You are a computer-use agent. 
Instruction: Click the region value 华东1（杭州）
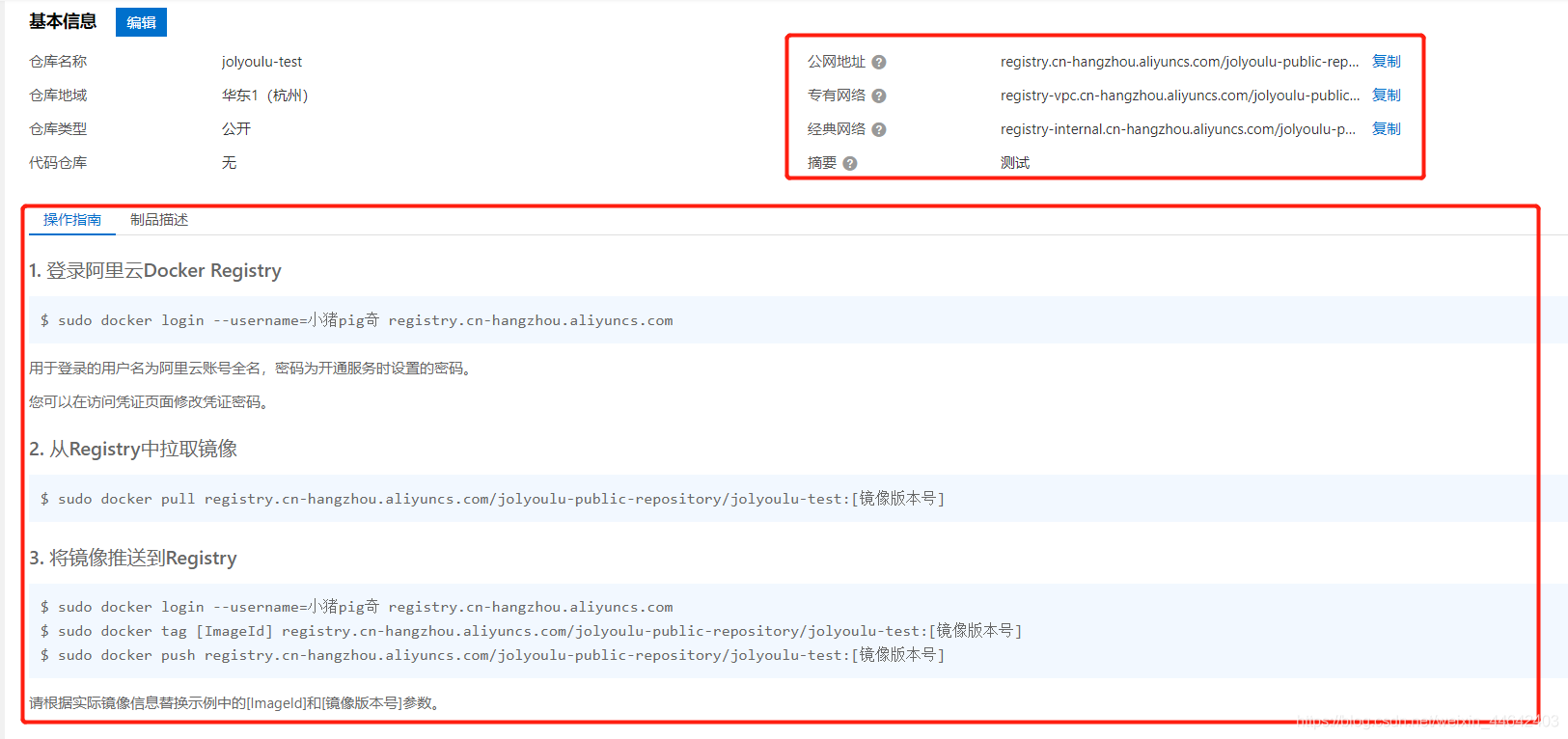click(x=265, y=96)
